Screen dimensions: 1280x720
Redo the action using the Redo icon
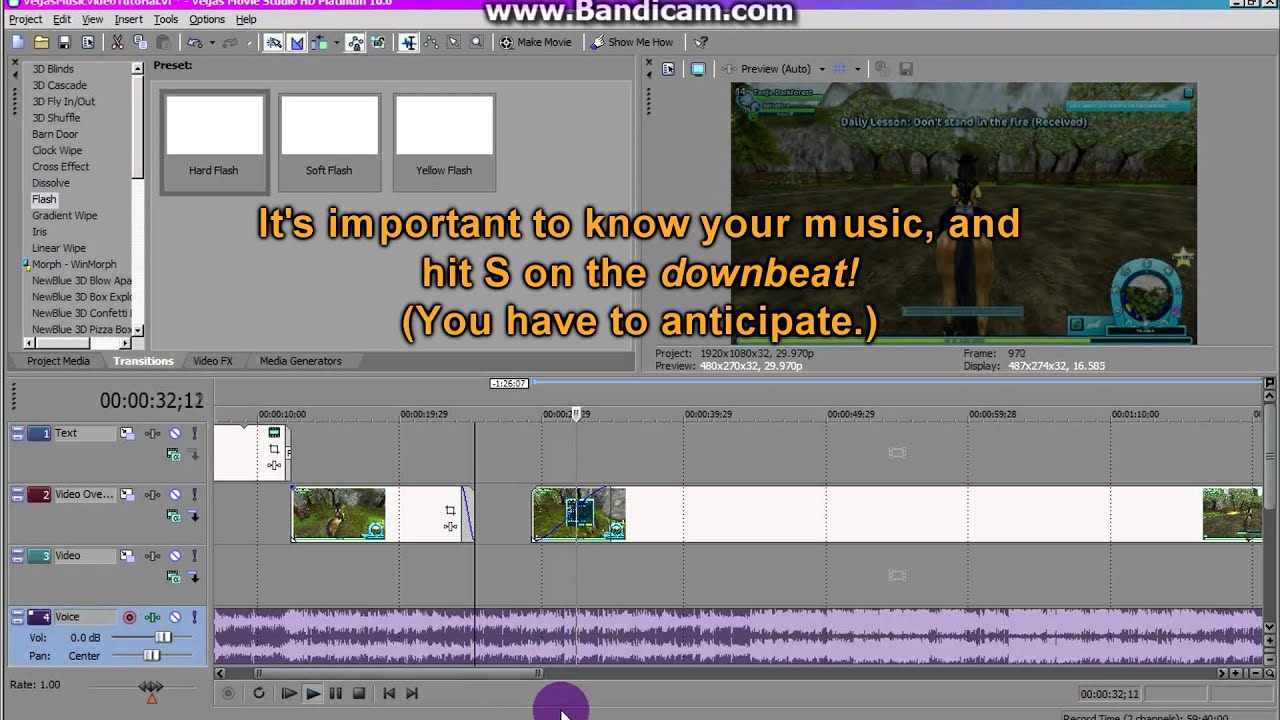pos(230,42)
